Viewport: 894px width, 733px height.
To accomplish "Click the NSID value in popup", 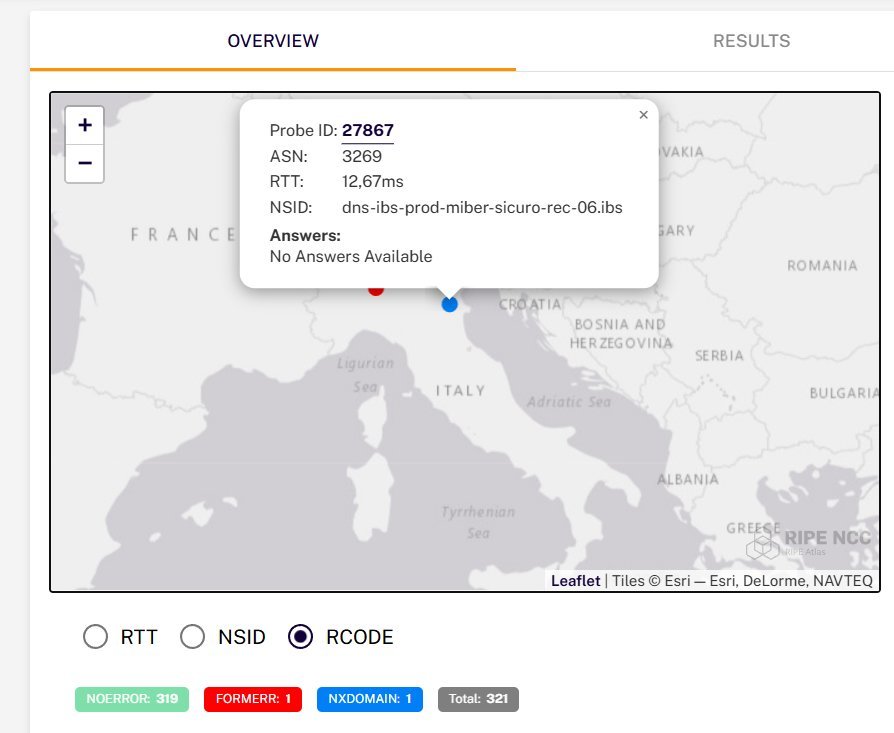I will click(x=482, y=208).
